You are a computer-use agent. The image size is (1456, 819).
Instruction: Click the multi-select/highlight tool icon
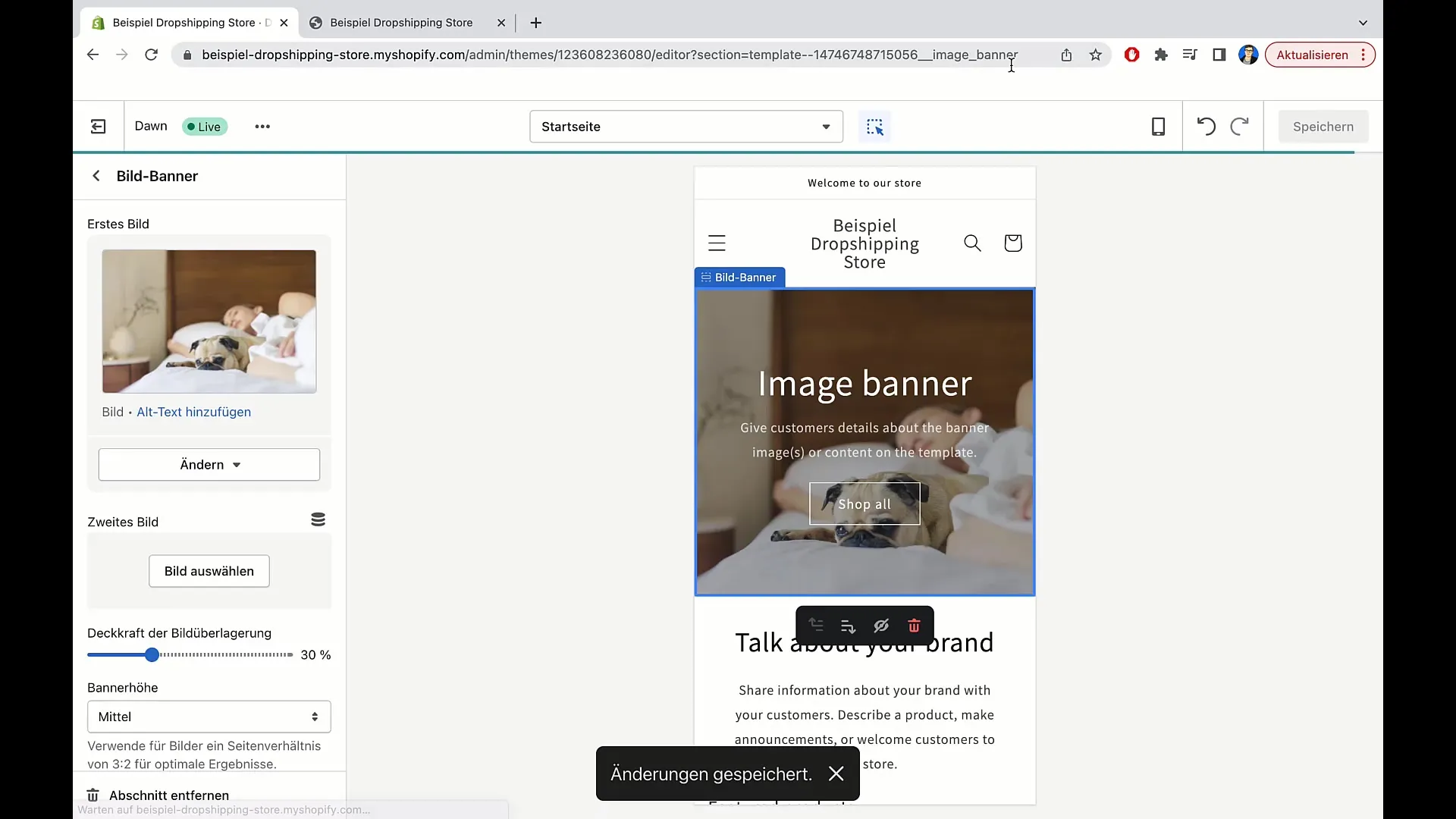(x=875, y=126)
